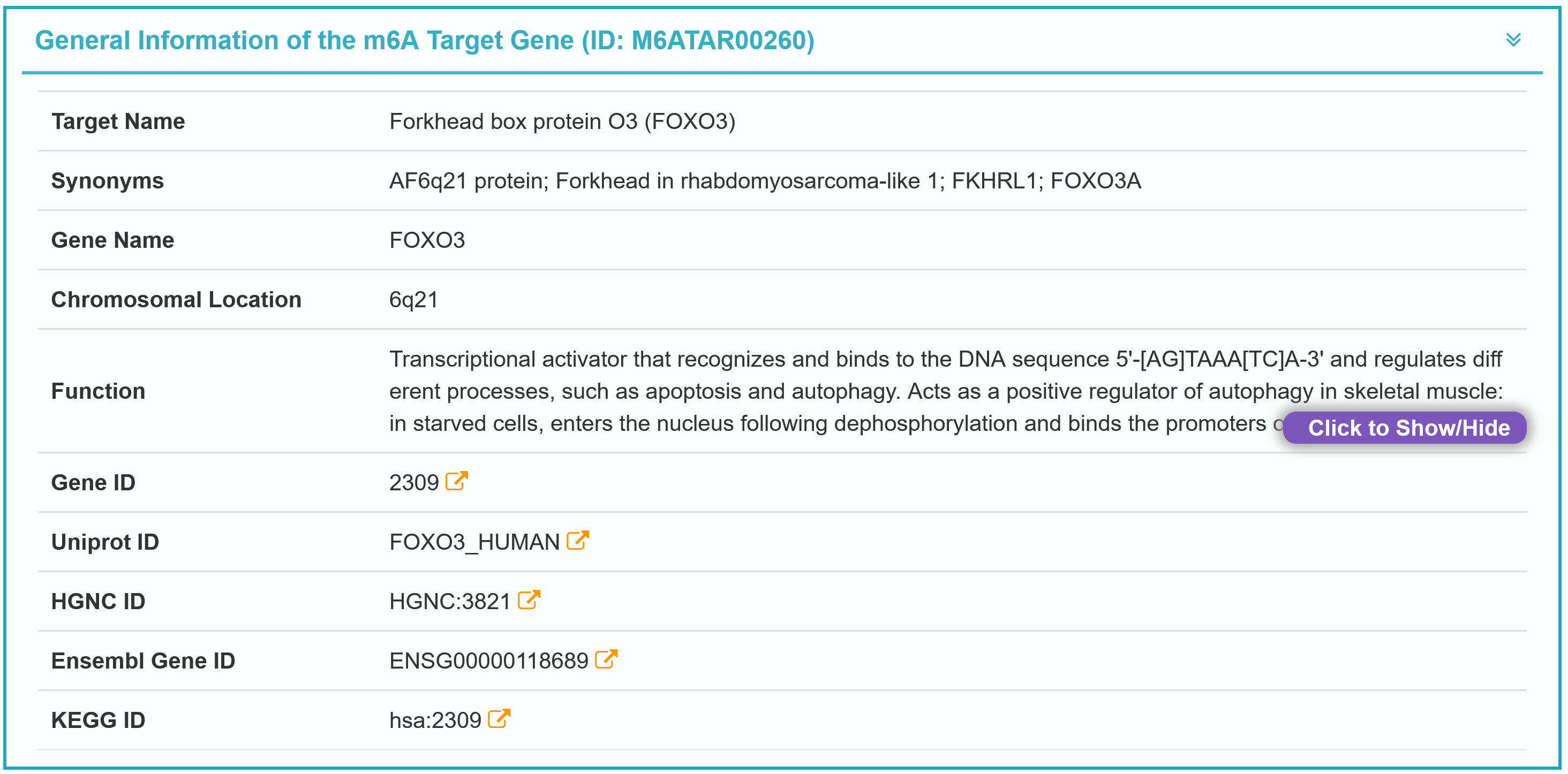Viewport: 1568px width, 774px height.
Task: Click the hsa:2309 KEGG ID text
Action: click(x=435, y=720)
